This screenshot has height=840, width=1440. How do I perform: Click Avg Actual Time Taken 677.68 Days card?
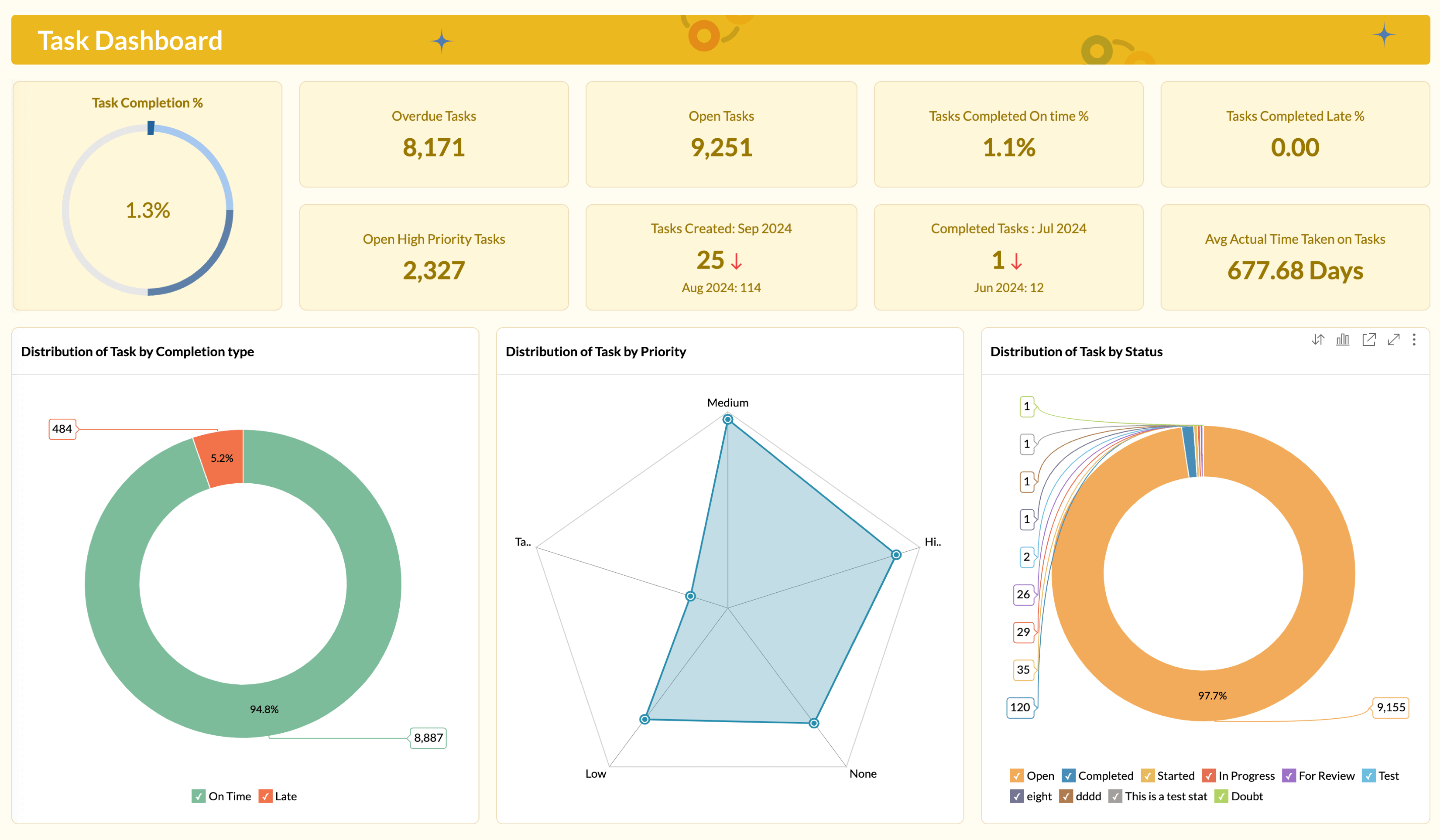pos(1295,257)
